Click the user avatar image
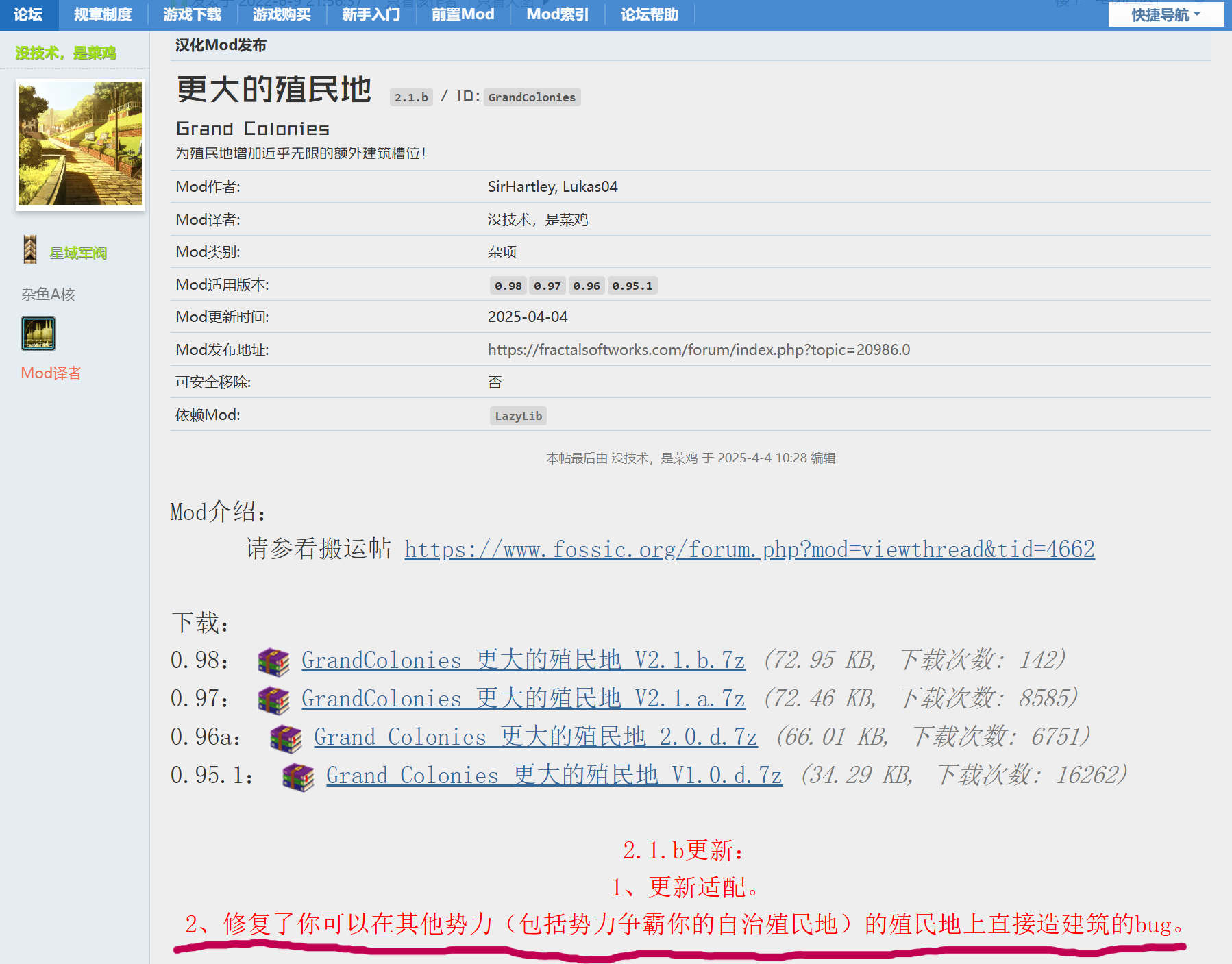Screen dimensions: 1232x964 [80, 143]
